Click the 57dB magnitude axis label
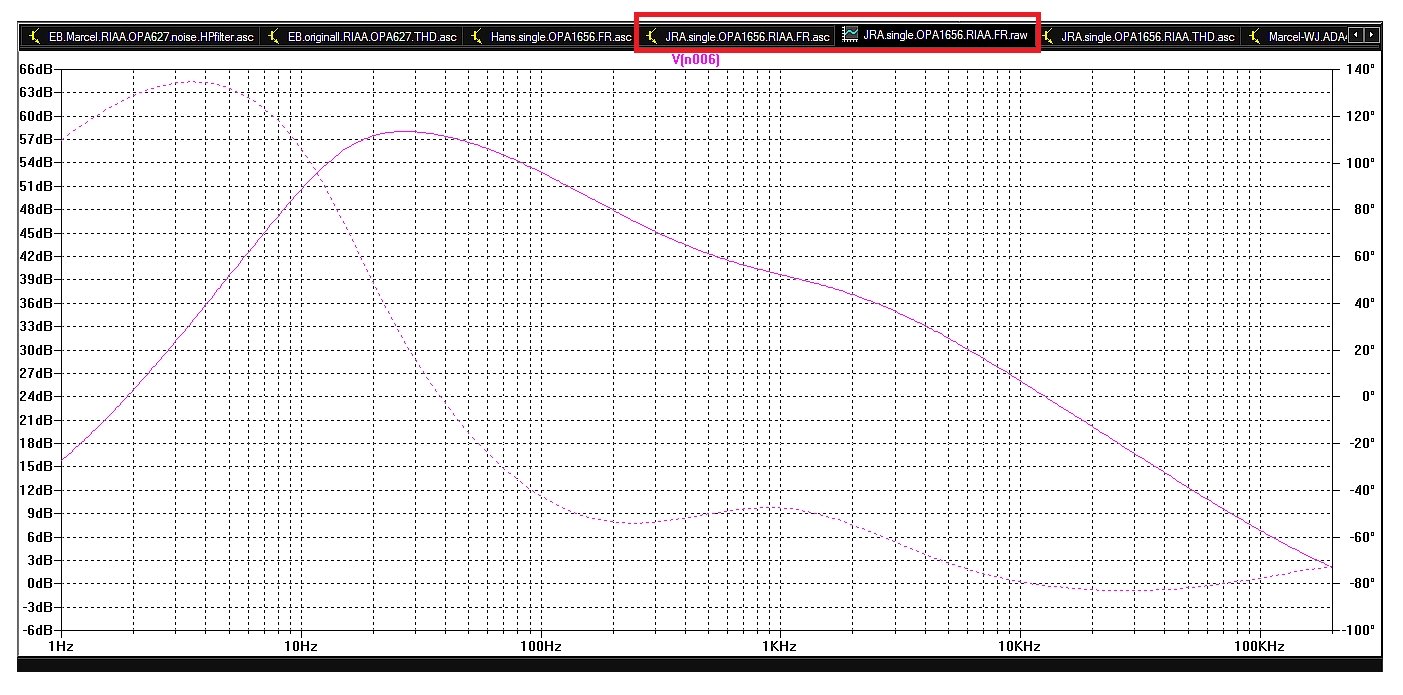This screenshot has width=1403, height=695. pos(35,139)
